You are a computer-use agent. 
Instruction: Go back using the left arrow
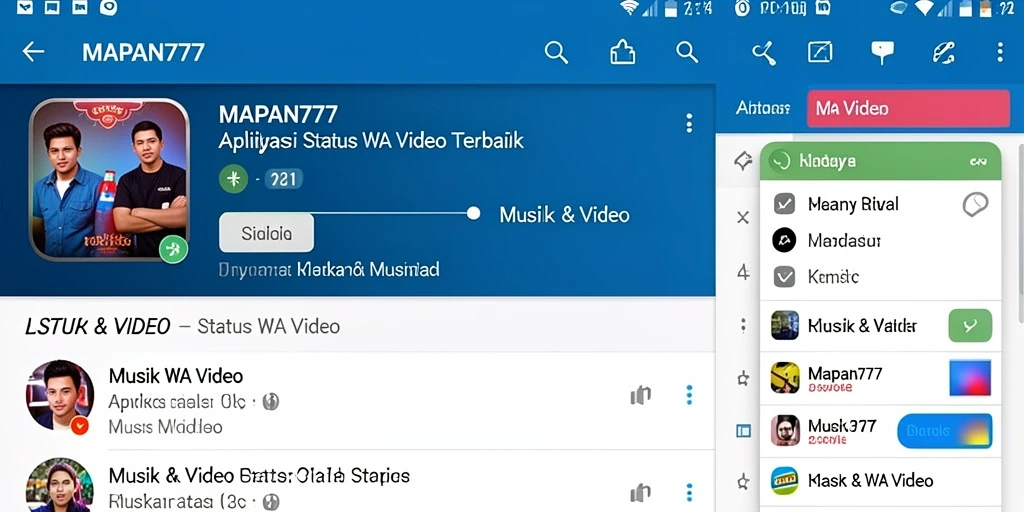[33, 52]
